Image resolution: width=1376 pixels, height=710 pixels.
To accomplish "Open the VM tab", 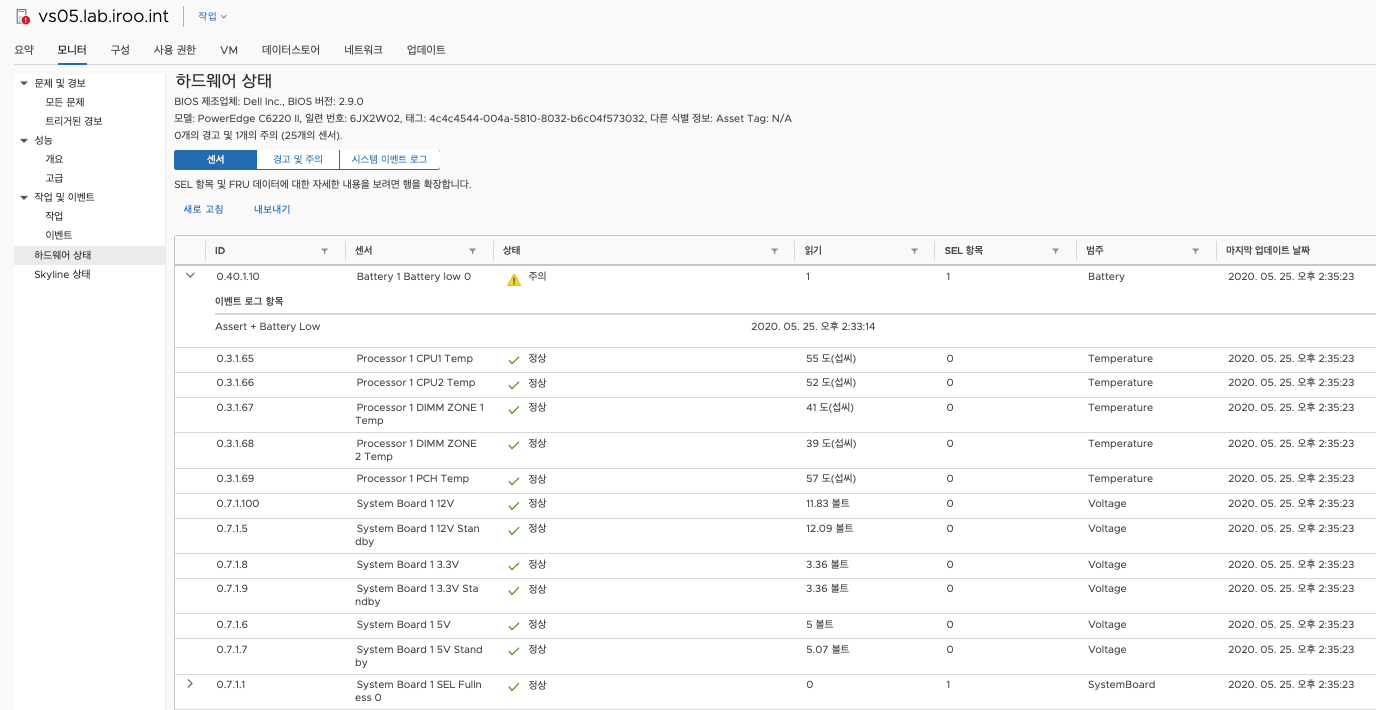I will coord(229,49).
